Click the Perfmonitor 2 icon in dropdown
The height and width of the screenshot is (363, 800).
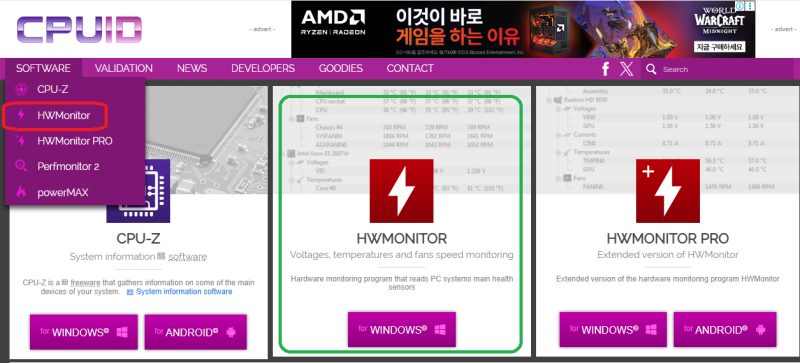point(21,166)
